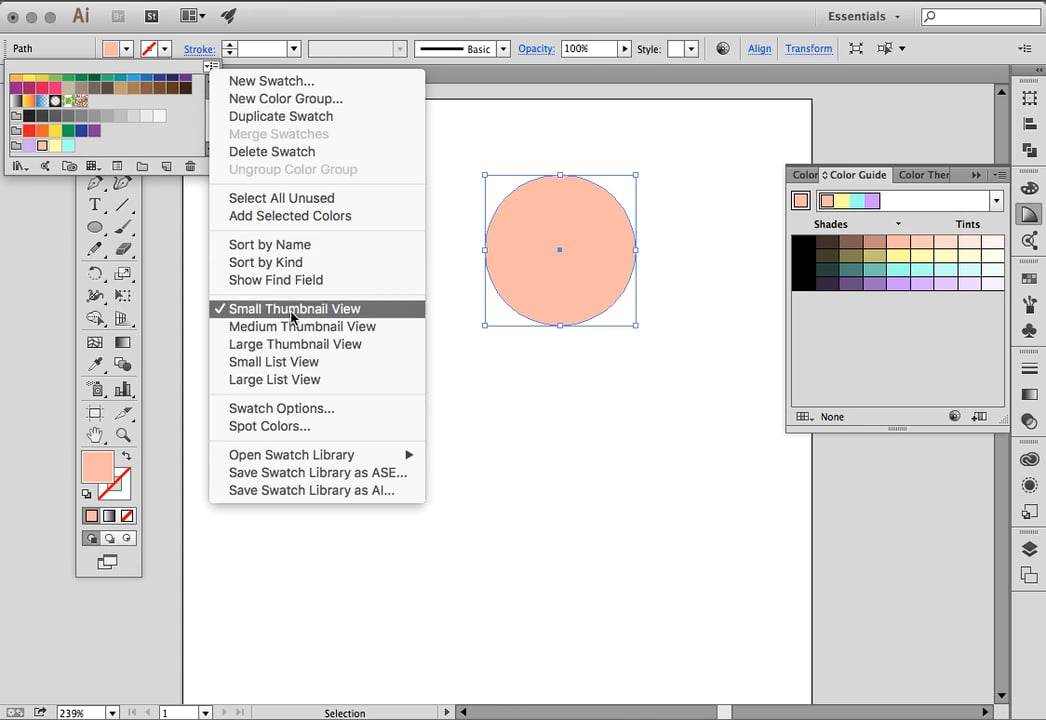This screenshot has height=720, width=1046.
Task: Open the fill color dropdown in Control bar
Action: click(x=127, y=49)
